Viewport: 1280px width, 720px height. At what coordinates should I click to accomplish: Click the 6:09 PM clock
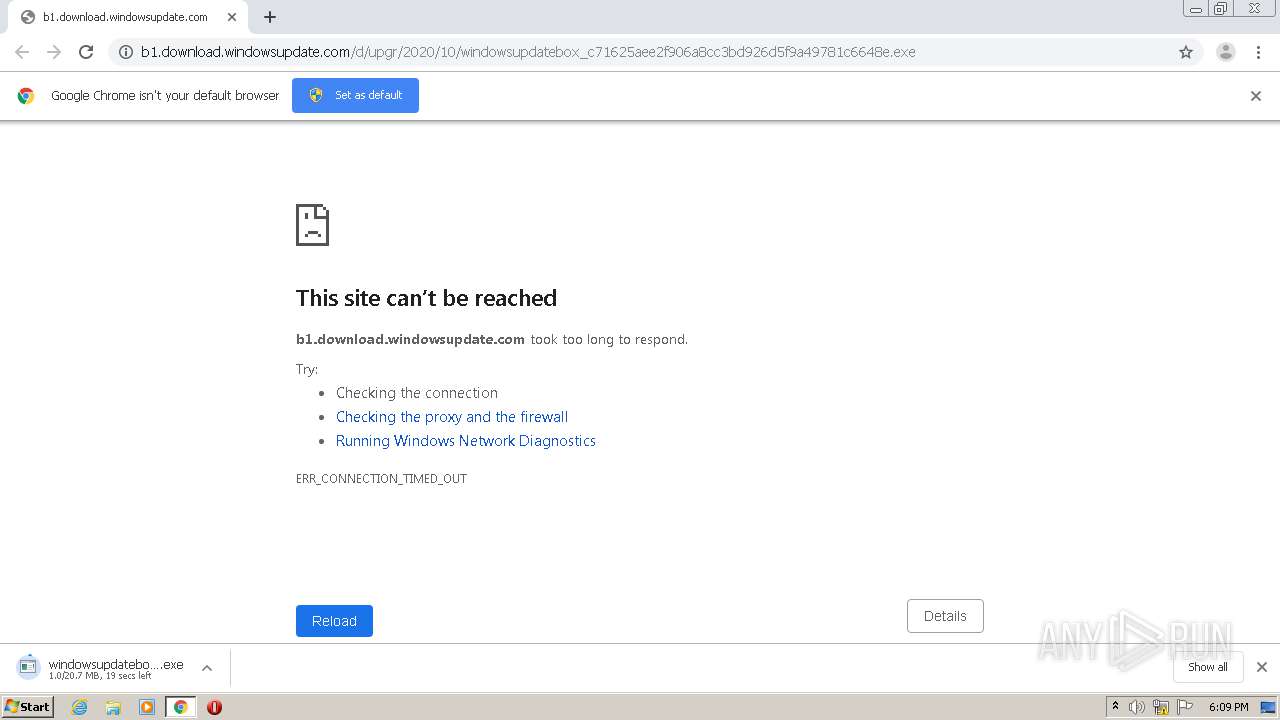(x=1228, y=707)
